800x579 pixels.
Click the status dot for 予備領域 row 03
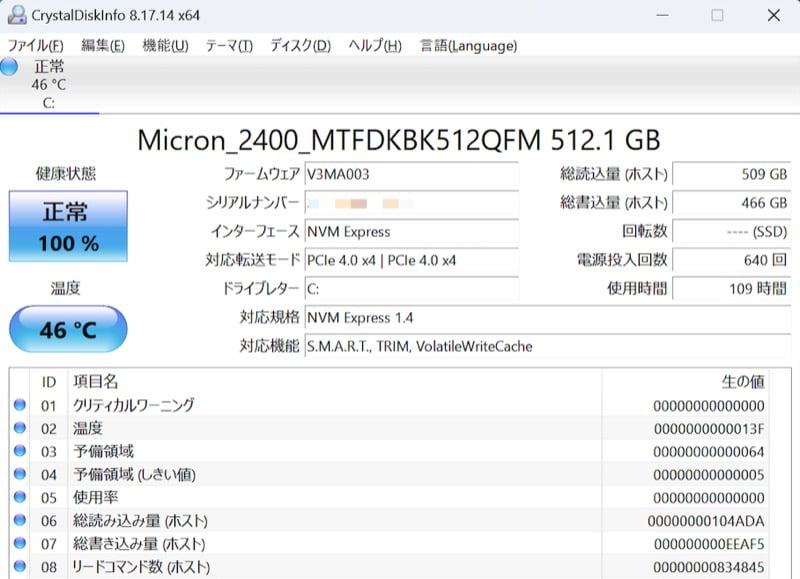pos(20,451)
